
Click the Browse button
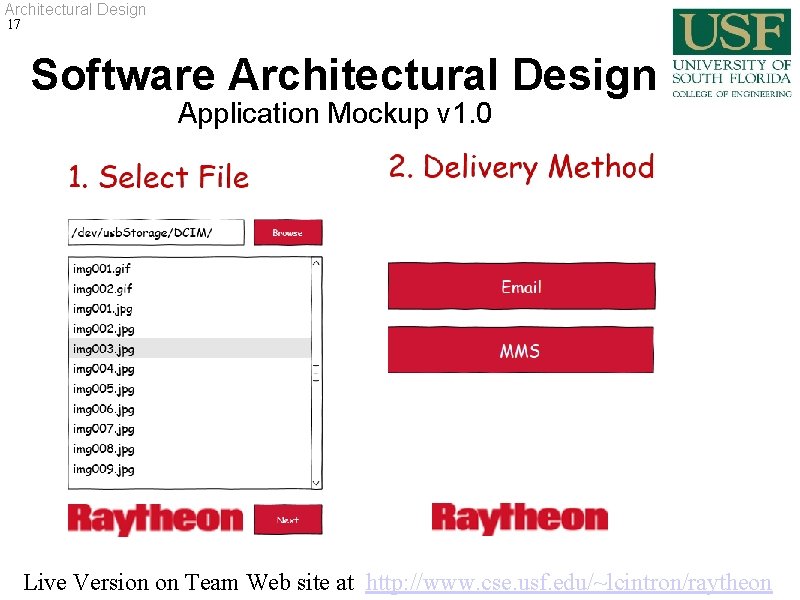pyautogui.click(x=288, y=233)
